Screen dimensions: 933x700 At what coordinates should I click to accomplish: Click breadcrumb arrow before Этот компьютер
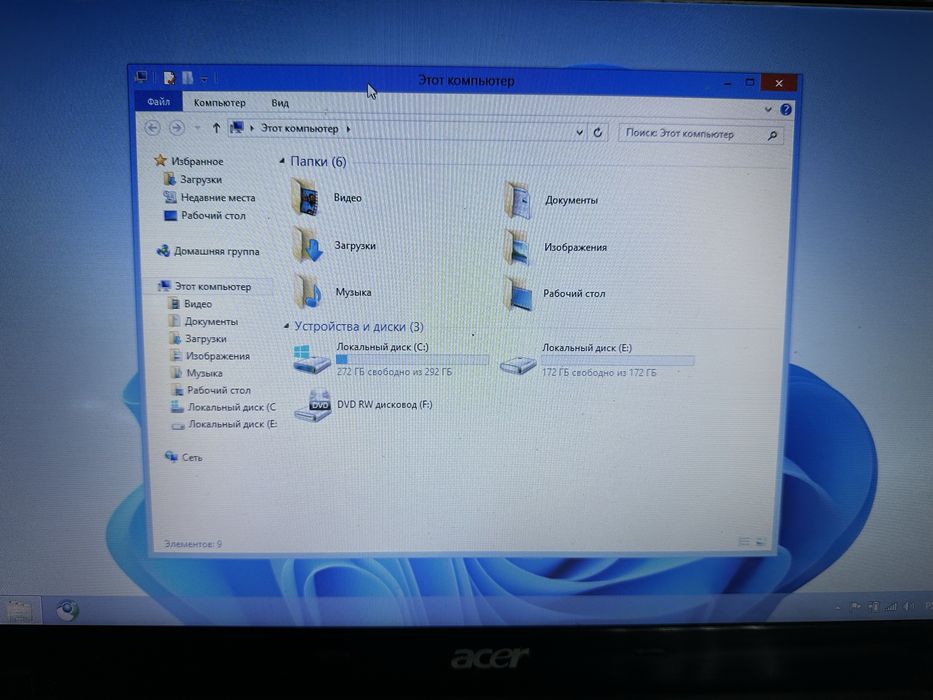(x=252, y=128)
